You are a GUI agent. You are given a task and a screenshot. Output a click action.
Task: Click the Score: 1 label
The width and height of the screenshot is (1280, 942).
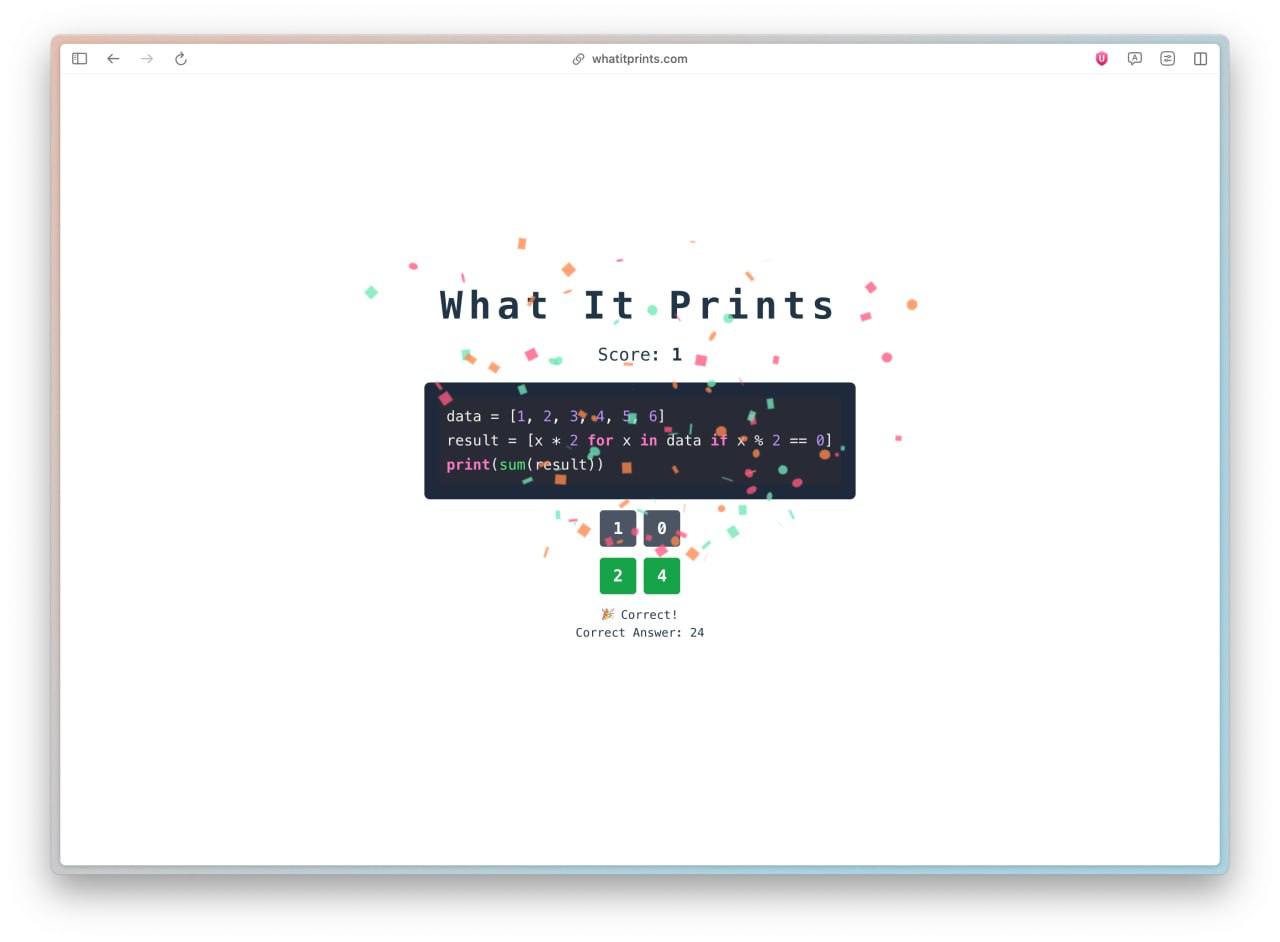[x=640, y=354]
